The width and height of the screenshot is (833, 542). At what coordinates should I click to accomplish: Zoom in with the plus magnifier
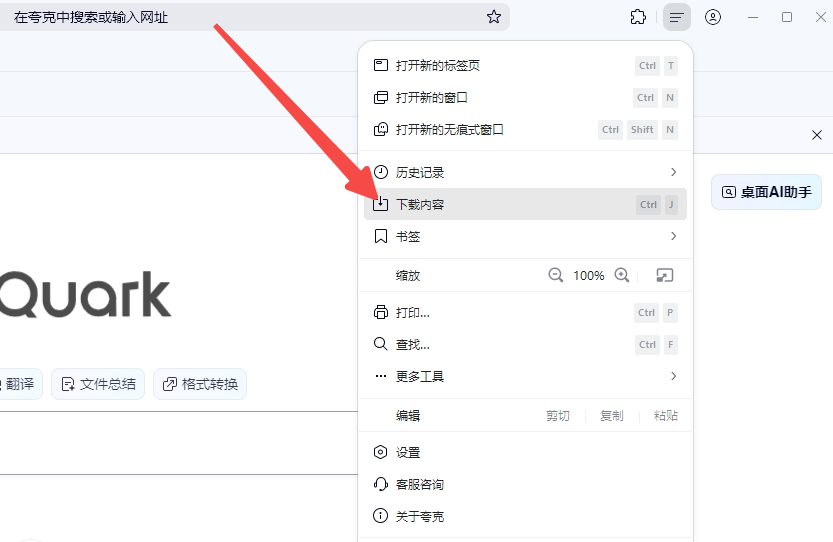[x=622, y=275]
